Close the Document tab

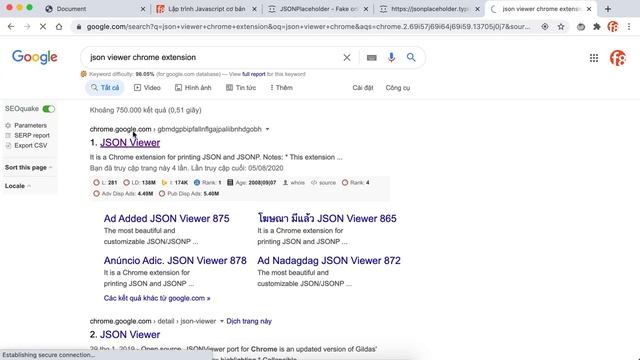coord(142,9)
